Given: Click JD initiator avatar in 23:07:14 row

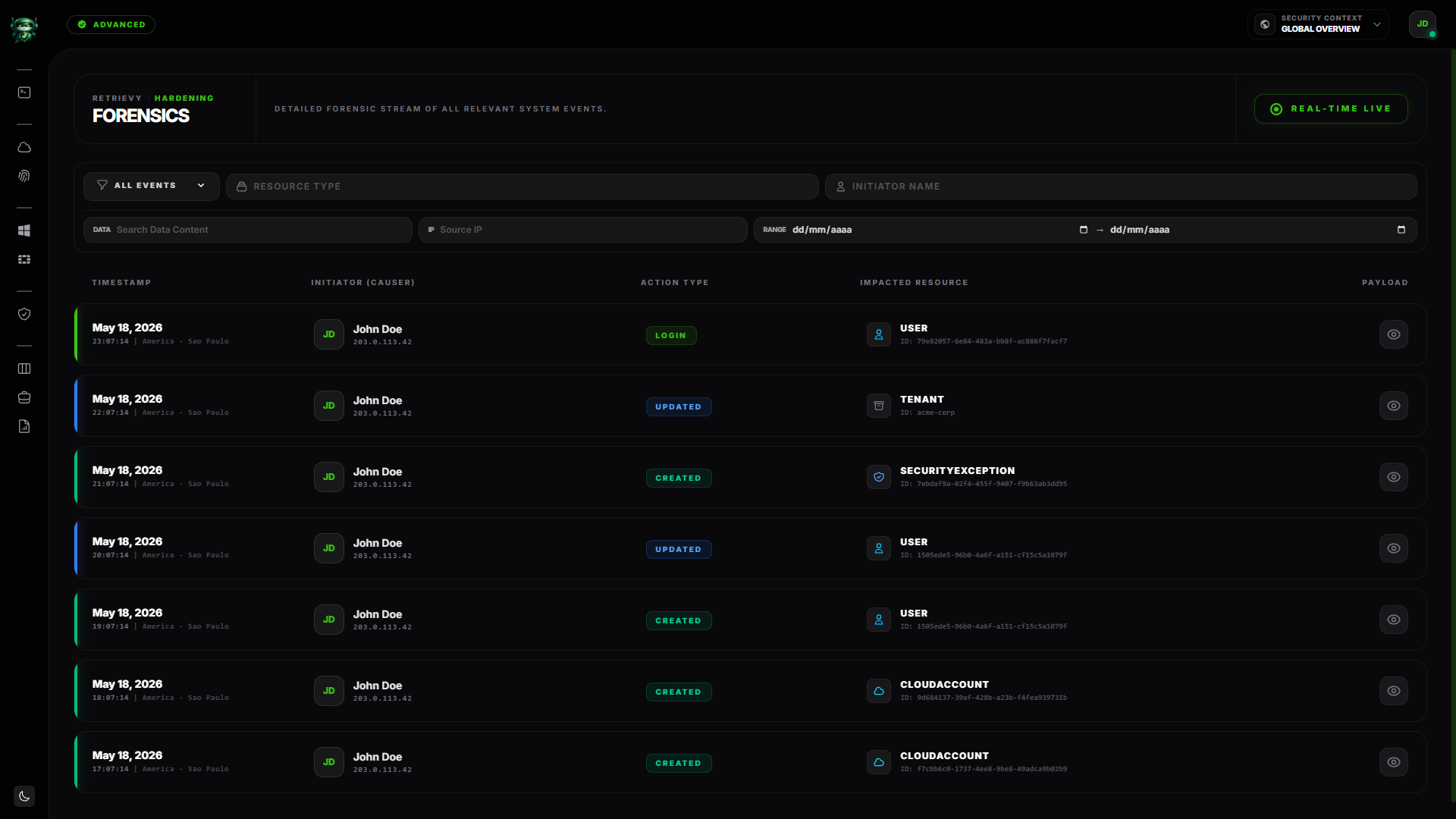Looking at the screenshot, I should 329,334.
